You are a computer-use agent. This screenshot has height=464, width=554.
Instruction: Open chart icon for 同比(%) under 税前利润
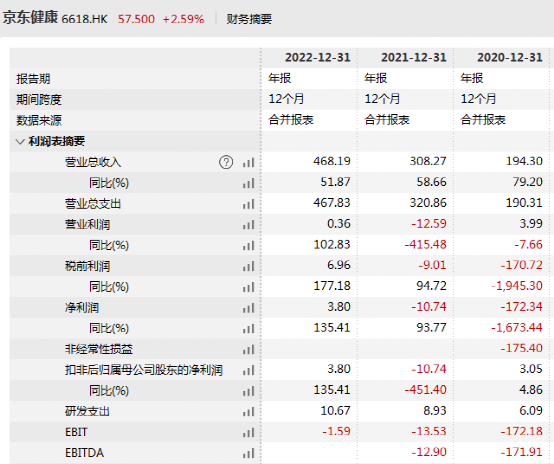coord(248,287)
